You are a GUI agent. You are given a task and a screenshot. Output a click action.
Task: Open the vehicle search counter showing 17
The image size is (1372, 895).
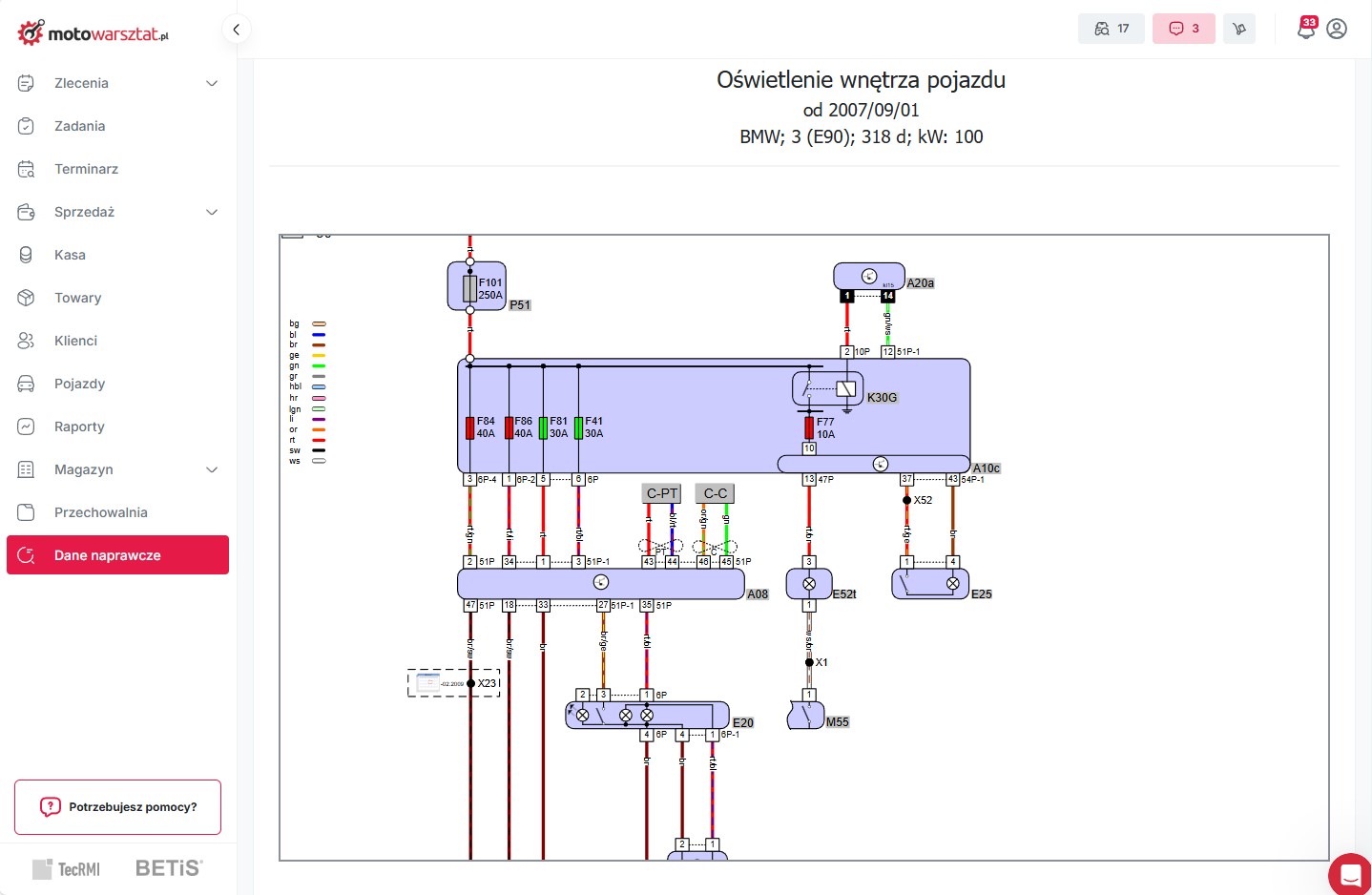coord(1111,29)
